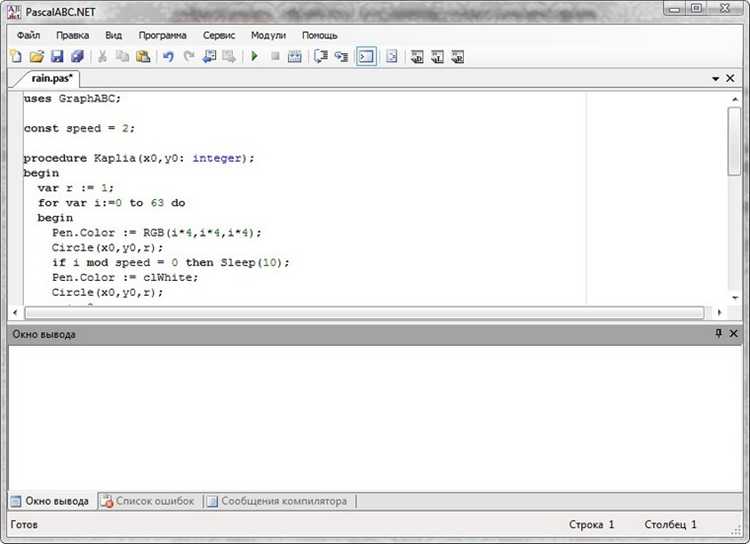The image size is (750, 544).
Task: Undo the last edit with the toolbar arrow
Action: [x=168, y=57]
